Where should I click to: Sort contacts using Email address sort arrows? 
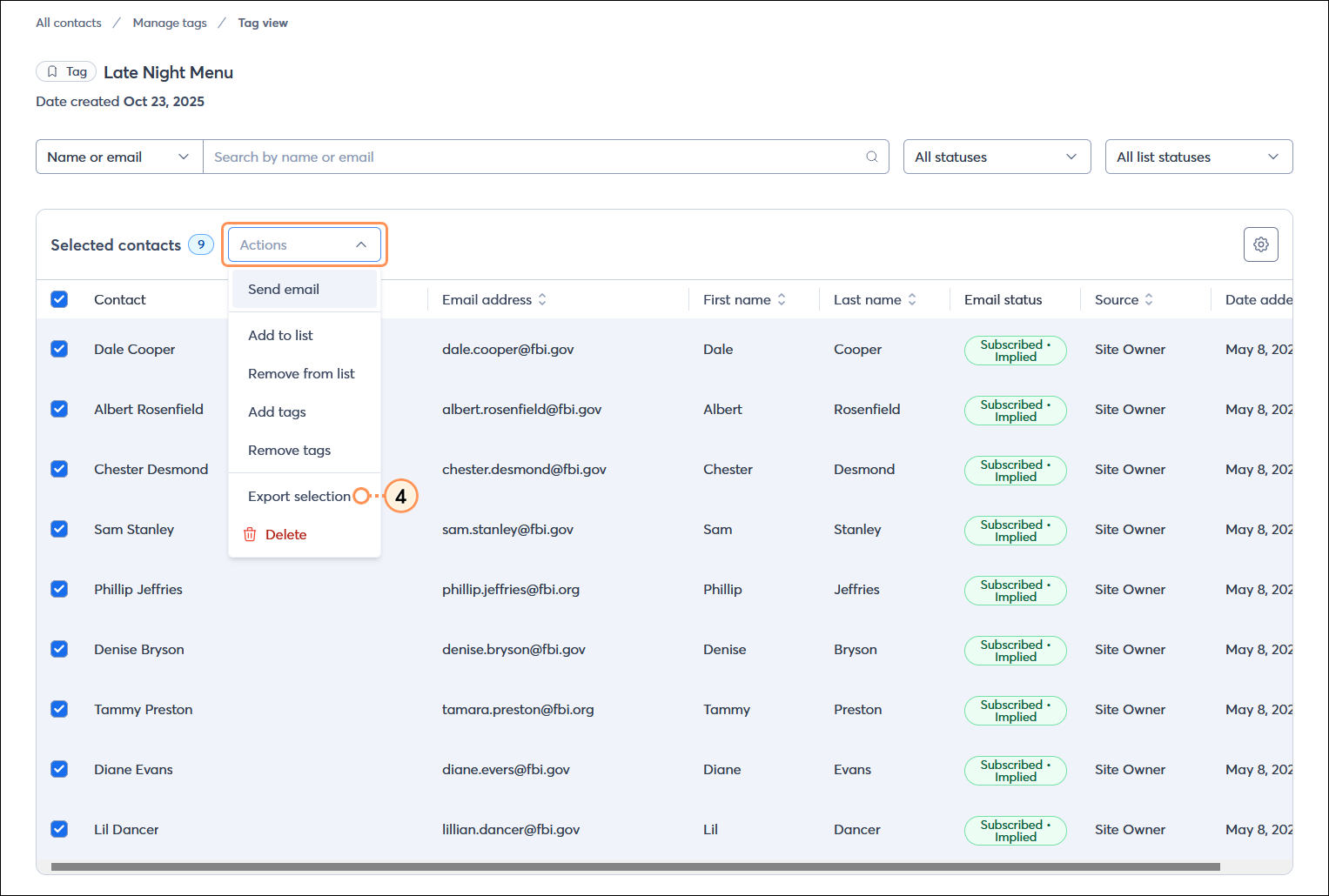[x=544, y=298]
